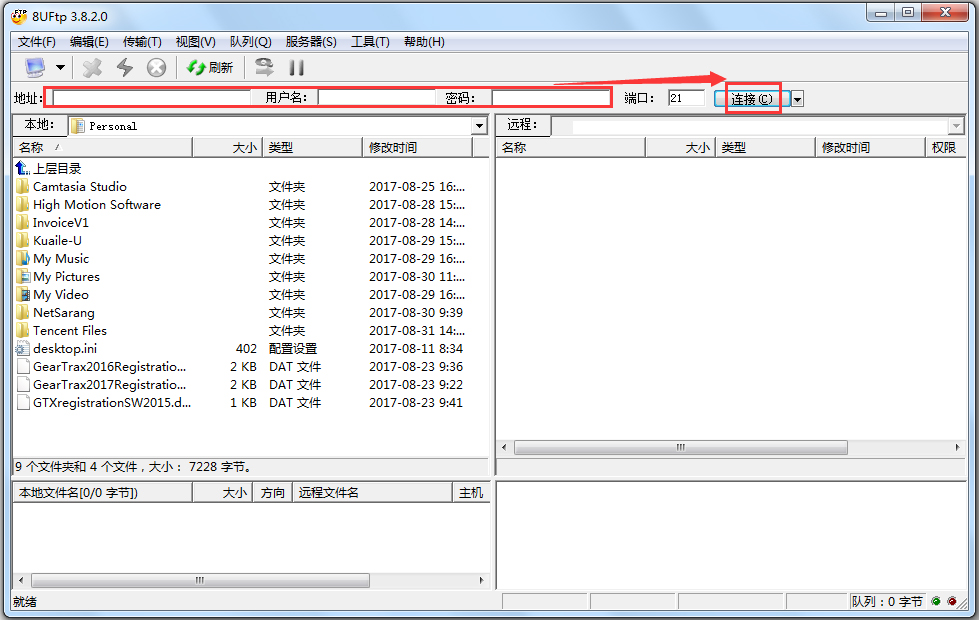Expand the local path Personal dropdown
Image resolution: width=979 pixels, height=620 pixels.
coord(479,126)
